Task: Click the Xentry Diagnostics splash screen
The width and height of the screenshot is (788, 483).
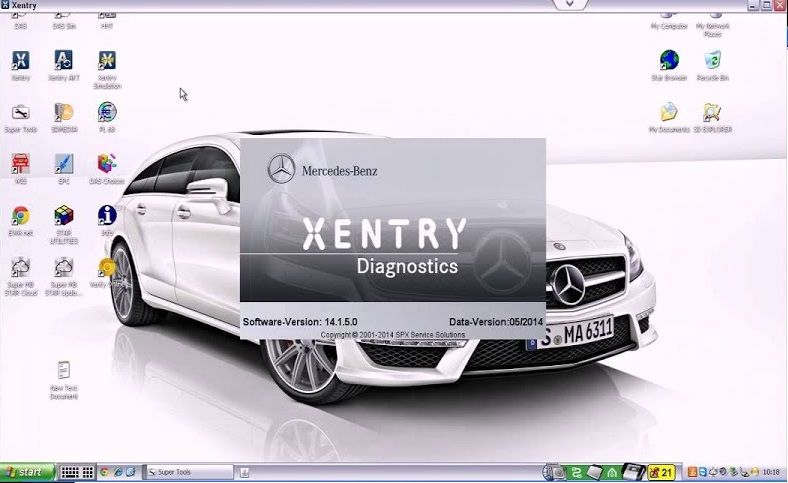Action: tap(392, 239)
